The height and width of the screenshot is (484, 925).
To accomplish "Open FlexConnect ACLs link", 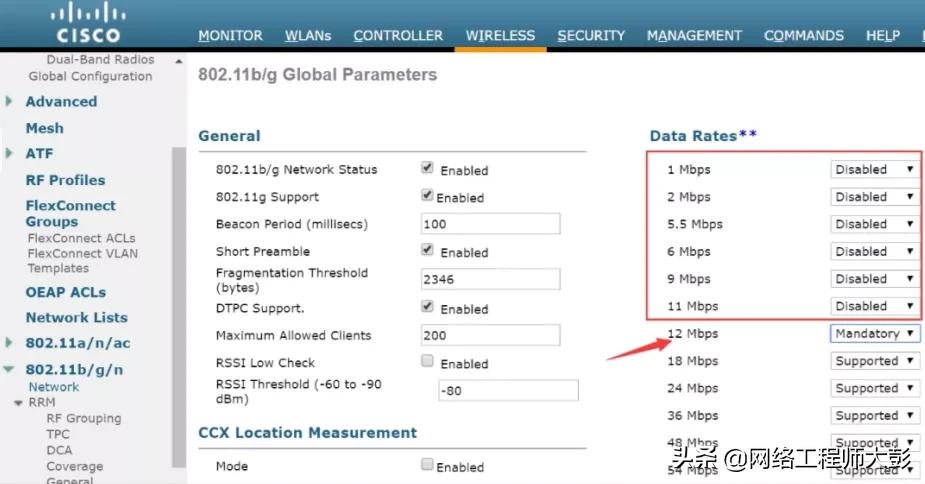I will pyautogui.click(x=81, y=238).
